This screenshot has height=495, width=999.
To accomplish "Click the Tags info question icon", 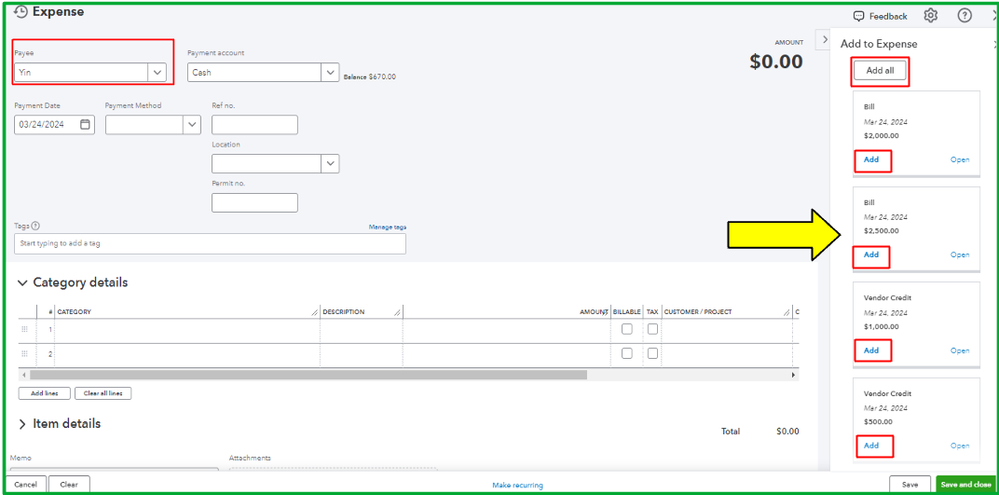I will [x=36, y=226].
